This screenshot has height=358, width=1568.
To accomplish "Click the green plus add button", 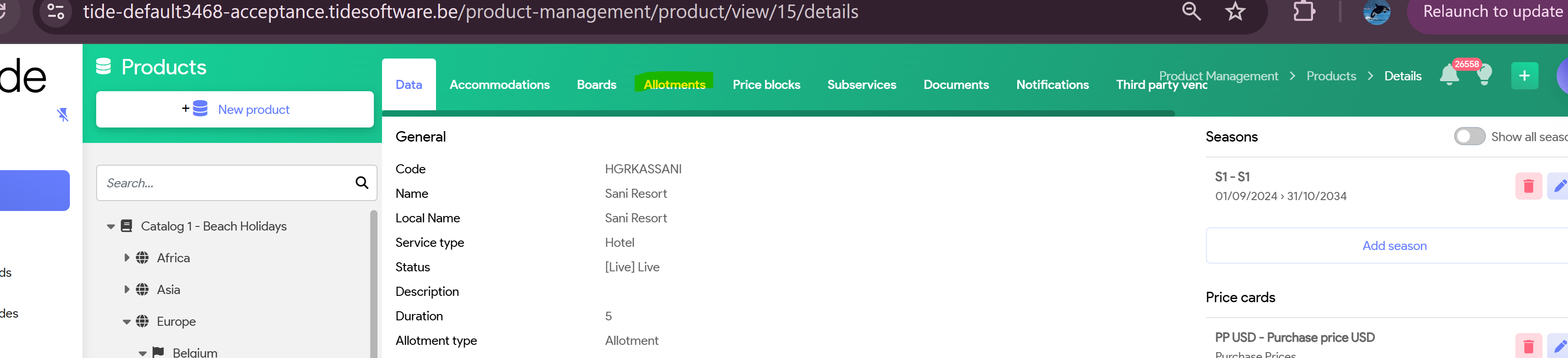I will (1524, 76).
